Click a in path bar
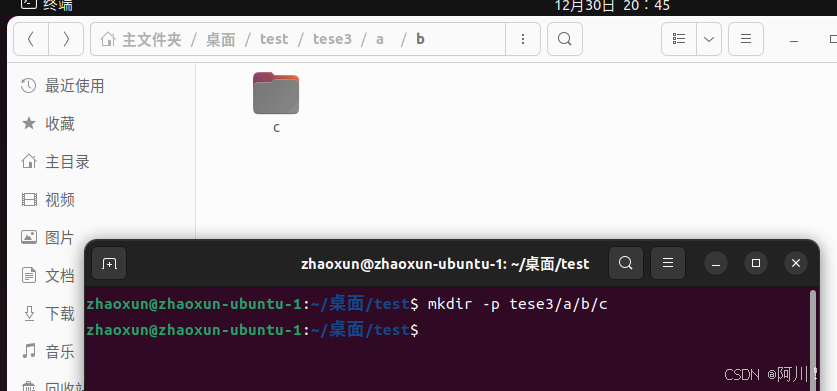Screen dimensions: 837x391 [x=380, y=39]
